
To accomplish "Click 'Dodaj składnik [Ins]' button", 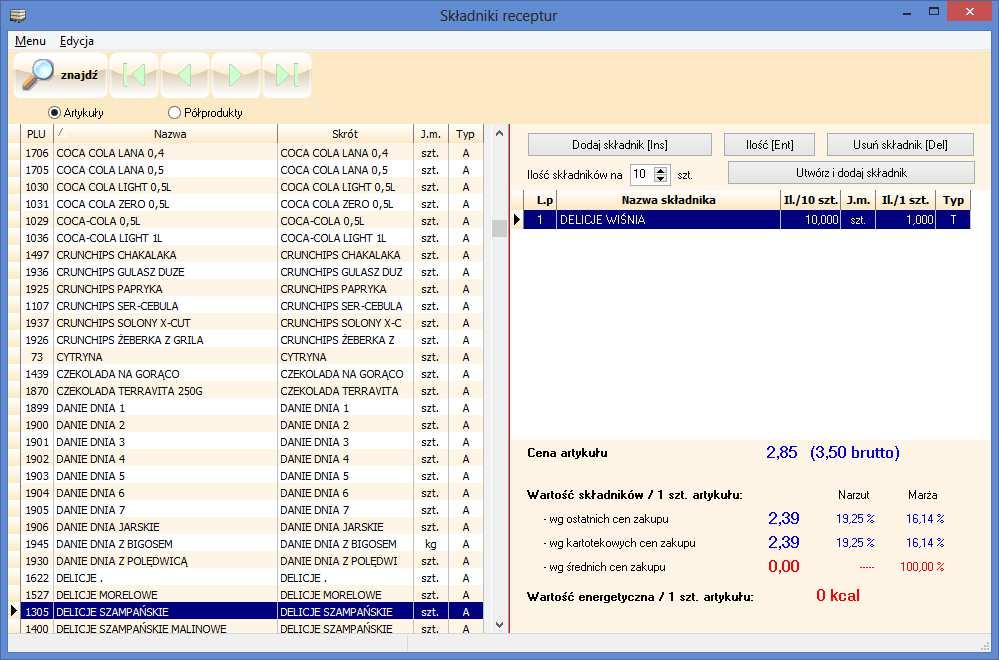I will pyautogui.click(x=619, y=145).
